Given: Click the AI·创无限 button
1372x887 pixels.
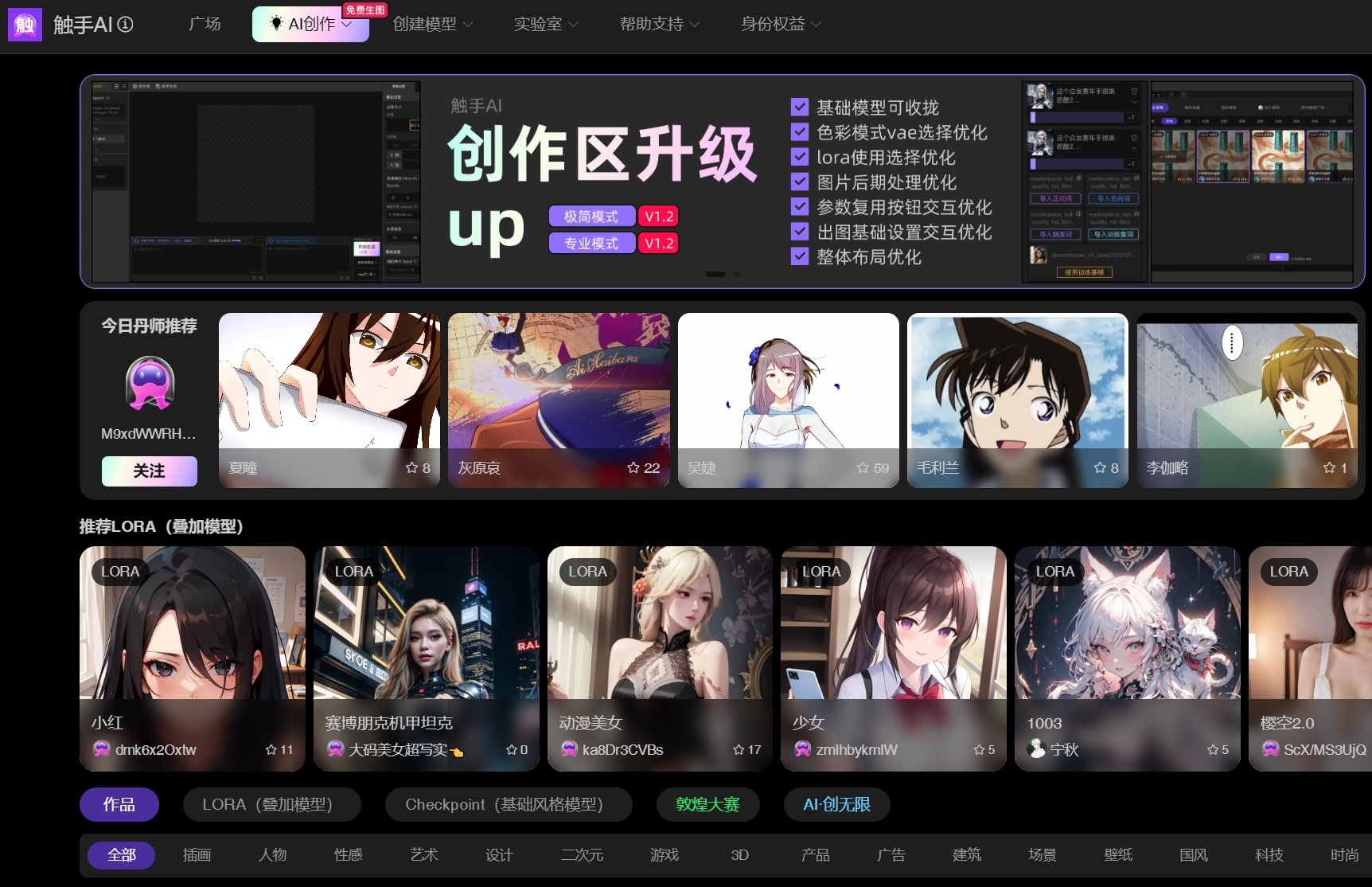Looking at the screenshot, I should (836, 804).
